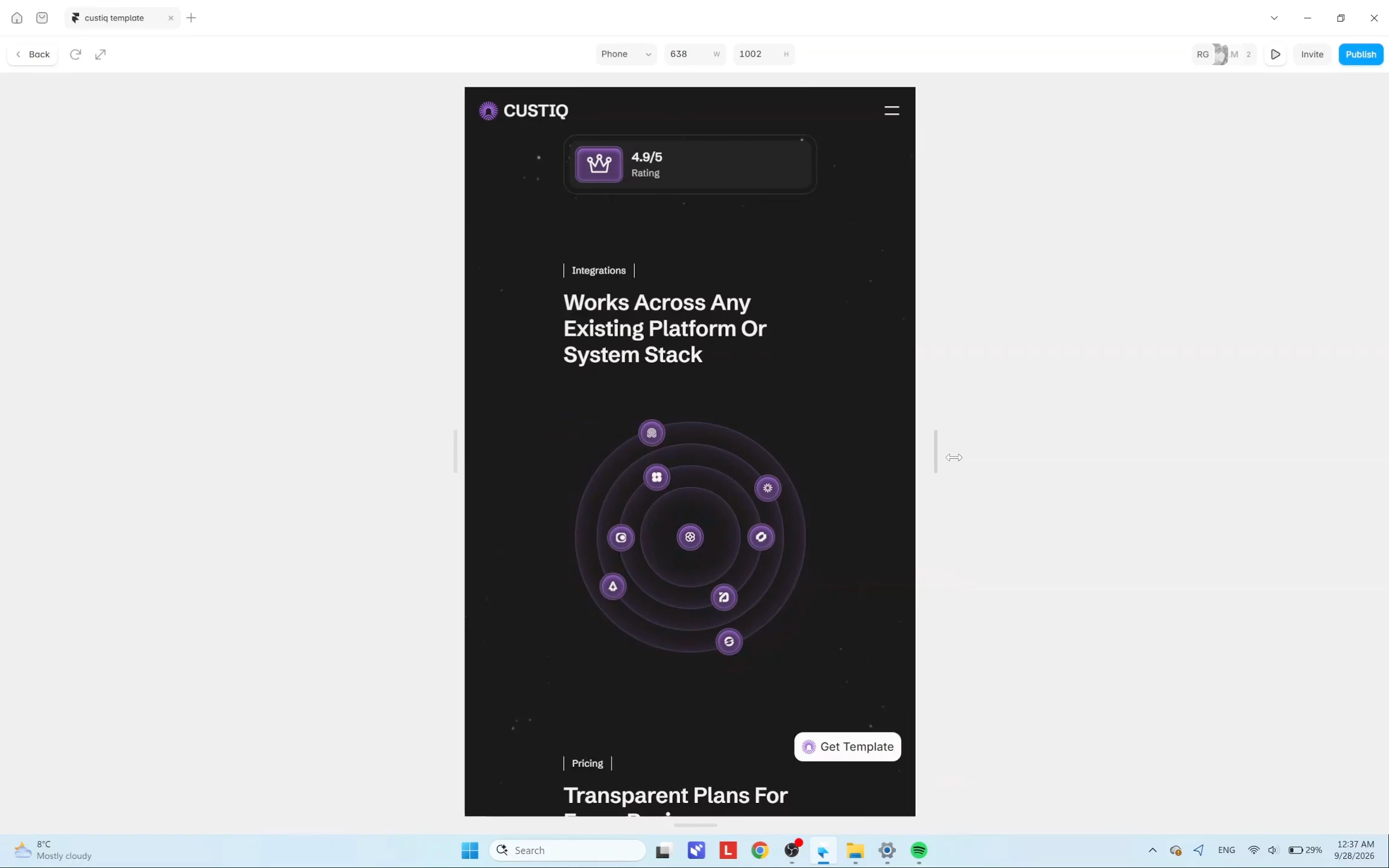The height and width of the screenshot is (868, 1389).
Task: Open Chrome from the taskbar
Action: tap(760, 851)
